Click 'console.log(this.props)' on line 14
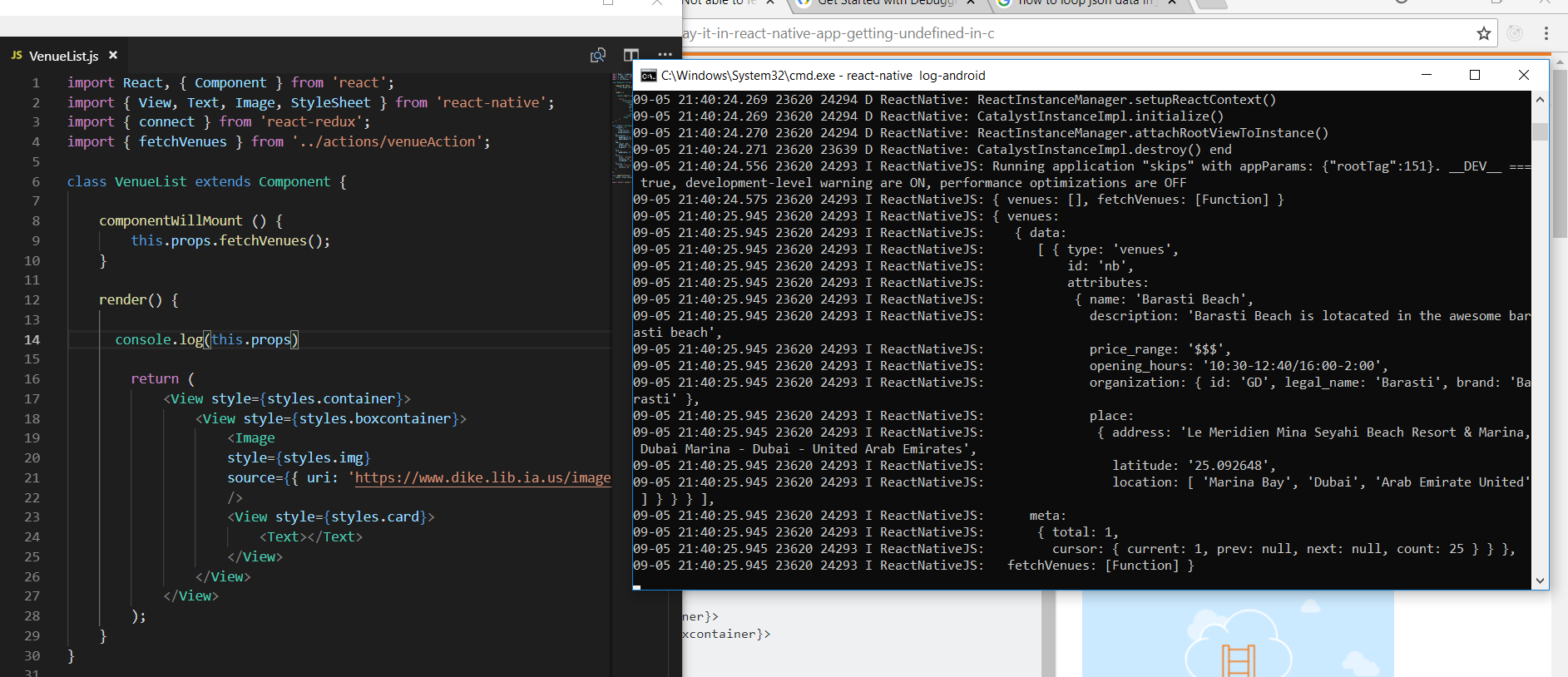Screen dimensions: 1568x677 pos(206,339)
